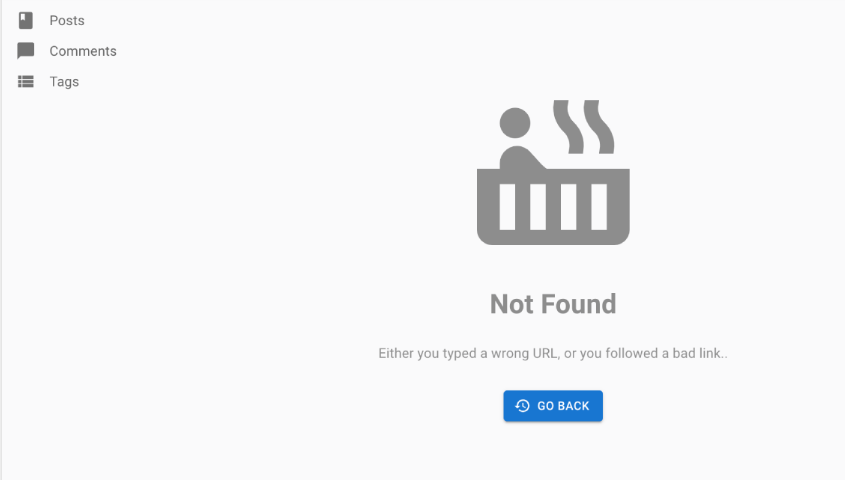Navigate to Posts via sidebar label
The width and height of the screenshot is (845, 480).
click(x=67, y=20)
